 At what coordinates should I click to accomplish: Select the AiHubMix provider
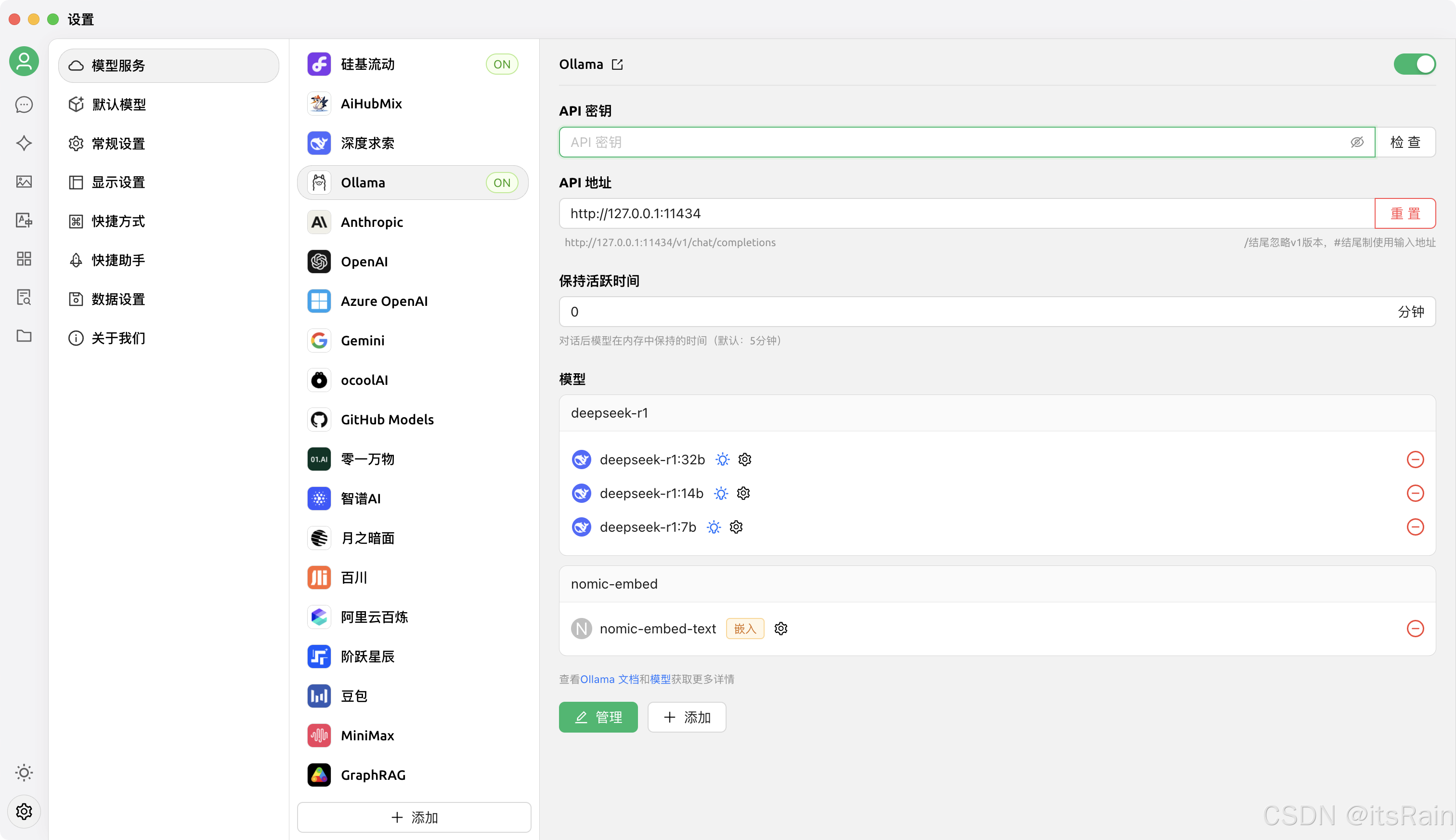point(413,104)
